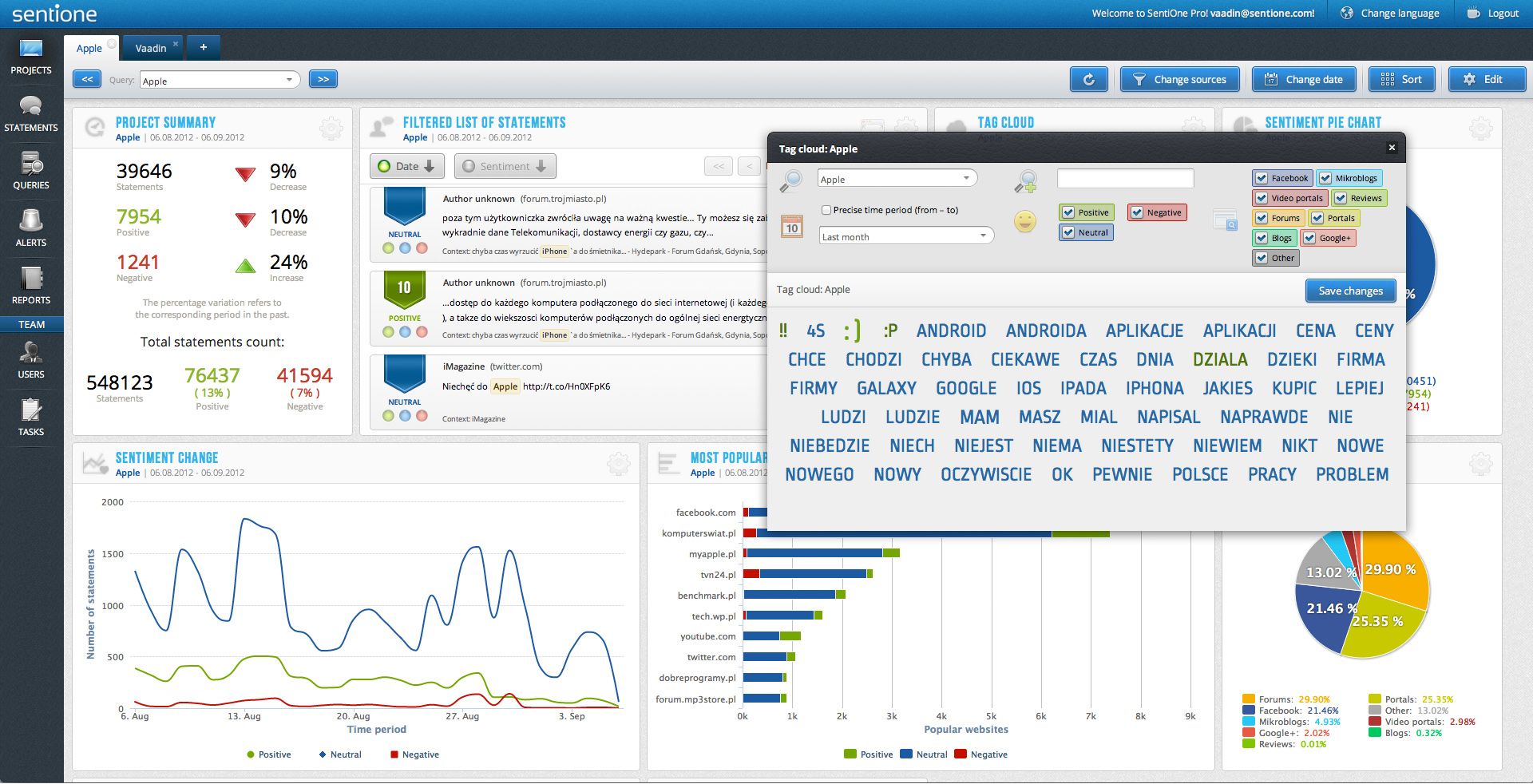This screenshot has width=1533, height=784.
Task: Click the Change sources button
Action: click(1180, 80)
